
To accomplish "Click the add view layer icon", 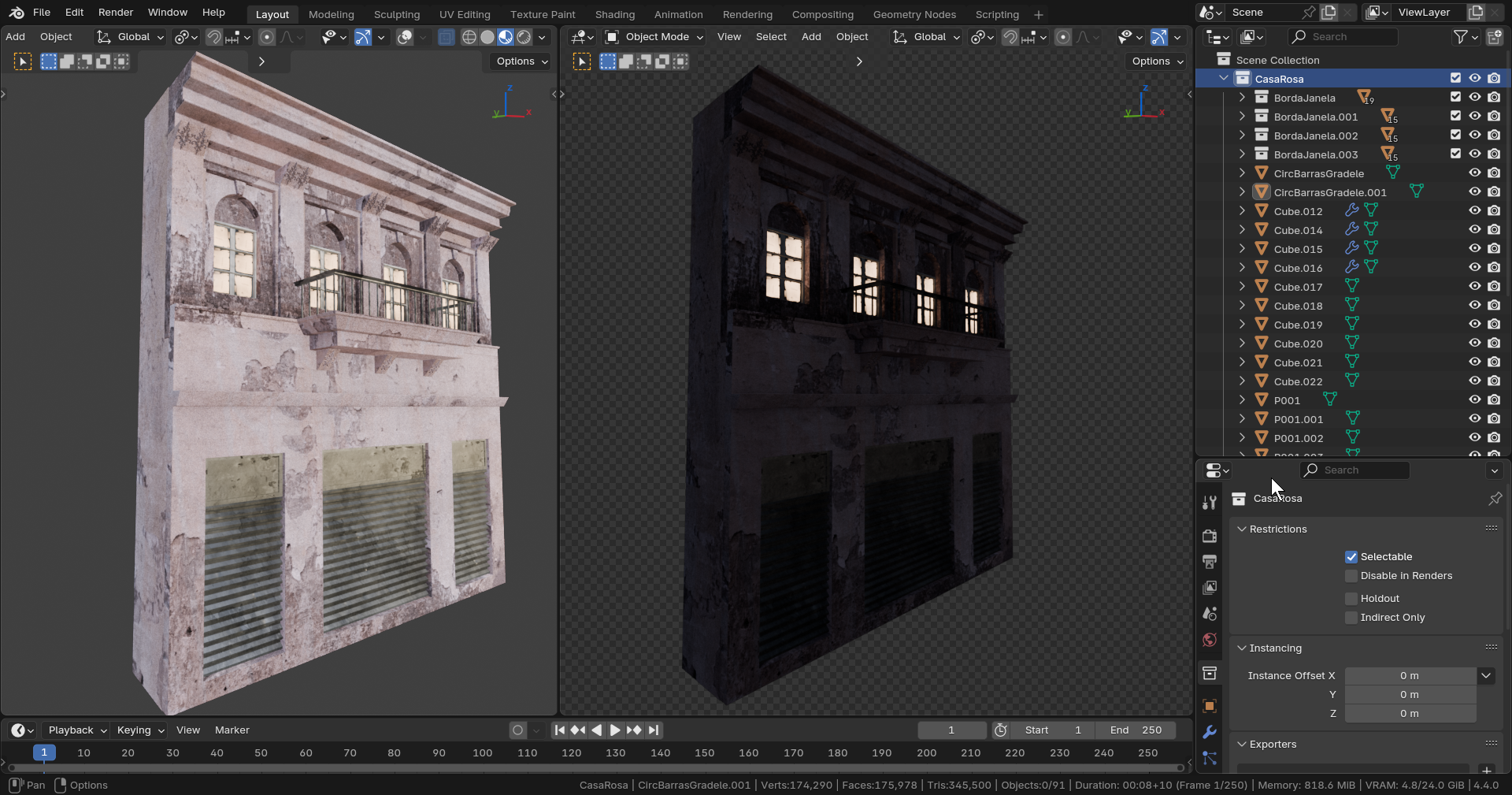I will coord(1476,13).
